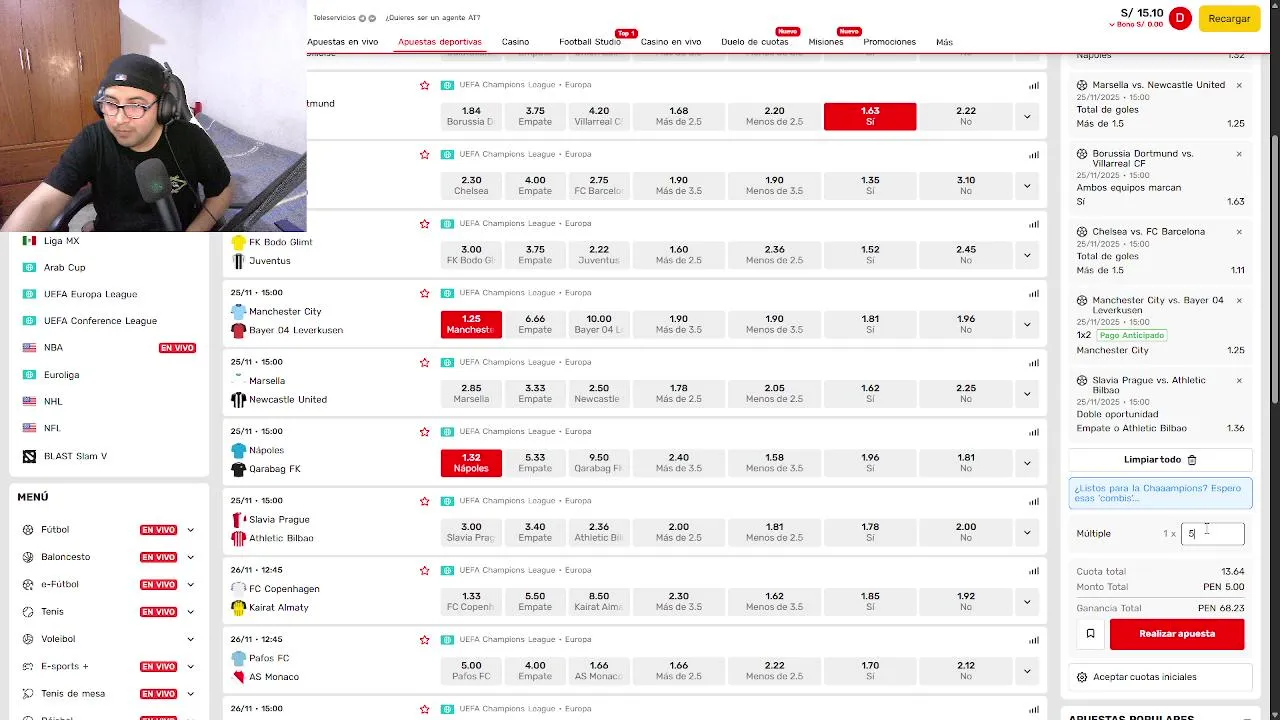Screen dimensions: 1280x720
Task: Select 1.90 Más de 3.5 for Manchester City
Action: pyautogui.click(x=679, y=324)
